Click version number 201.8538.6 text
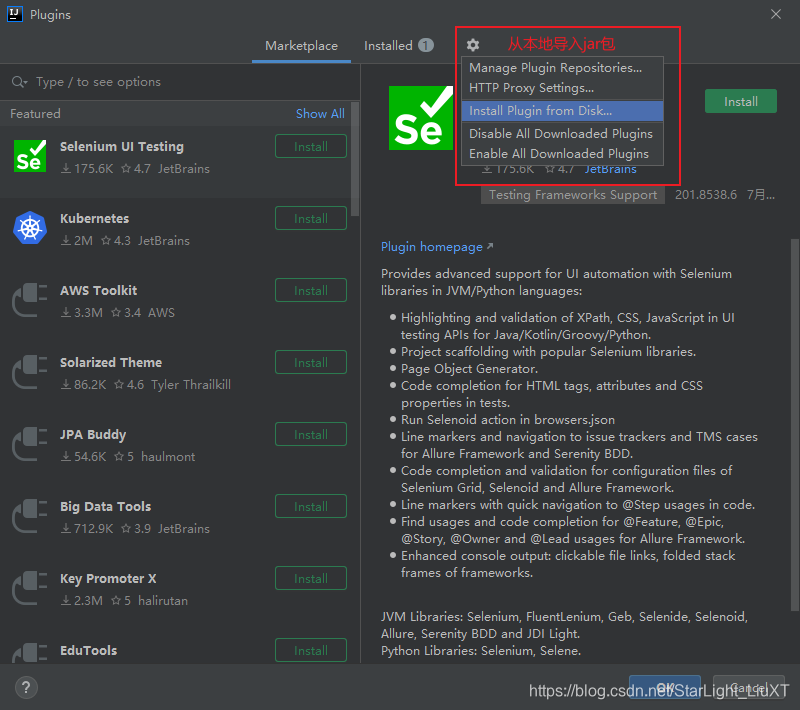Viewport: 800px width, 710px height. coord(706,195)
